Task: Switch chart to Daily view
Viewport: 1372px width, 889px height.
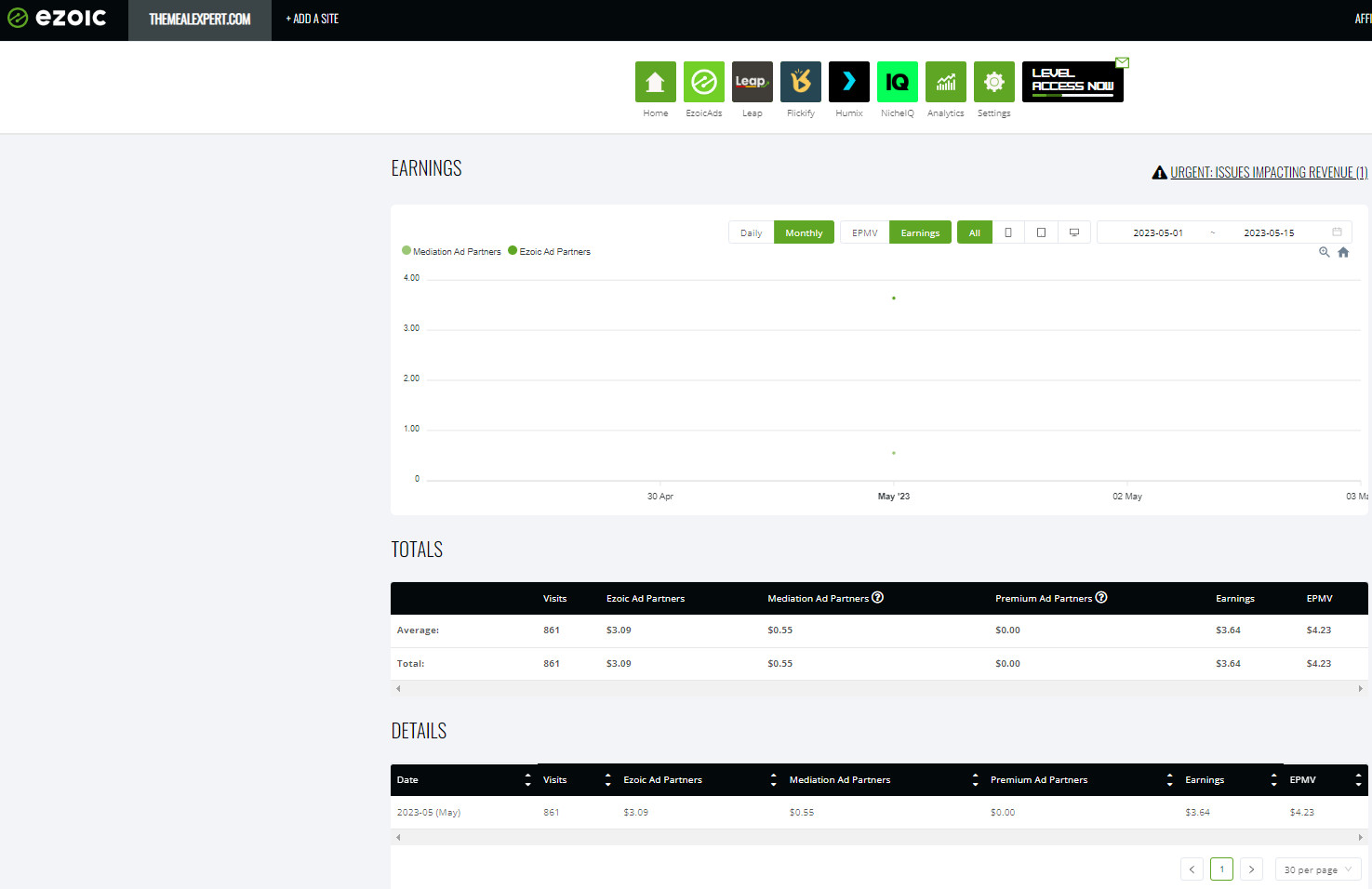Action: 752,232
